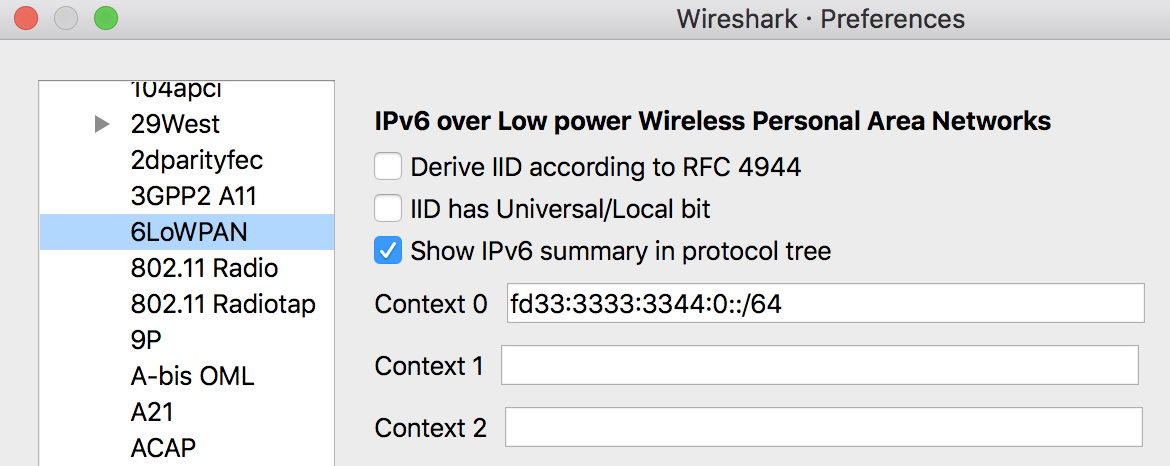
Task: Select the 9P protocol entry
Action: [x=146, y=340]
